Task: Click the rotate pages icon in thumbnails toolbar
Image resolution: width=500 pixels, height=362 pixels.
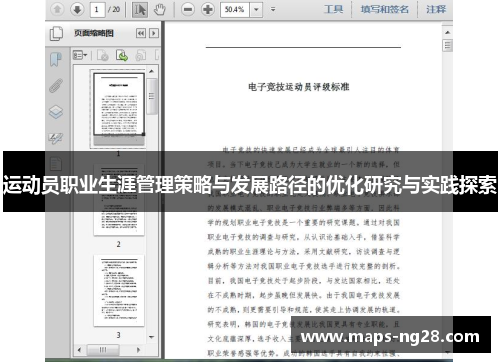Action: (141, 55)
